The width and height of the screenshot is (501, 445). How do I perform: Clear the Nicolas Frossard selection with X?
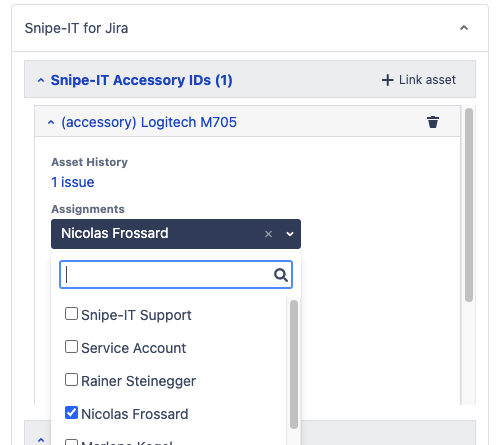pyautogui.click(x=268, y=234)
